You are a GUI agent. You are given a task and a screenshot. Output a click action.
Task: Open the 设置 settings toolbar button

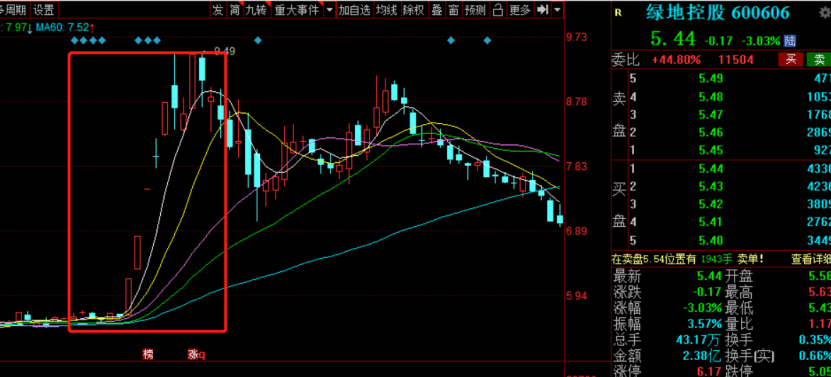tap(43, 10)
